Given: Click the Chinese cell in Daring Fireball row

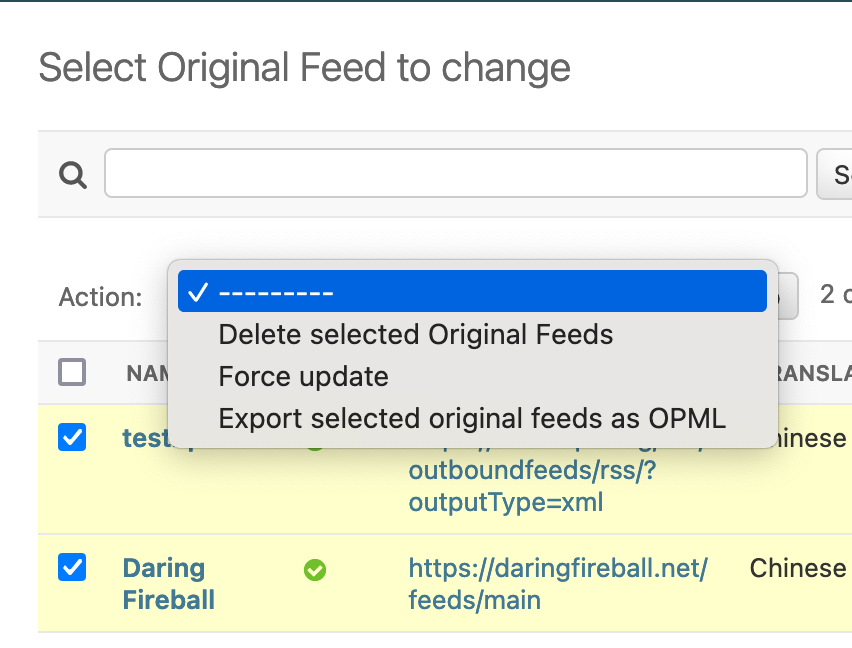Looking at the screenshot, I should tap(798, 568).
